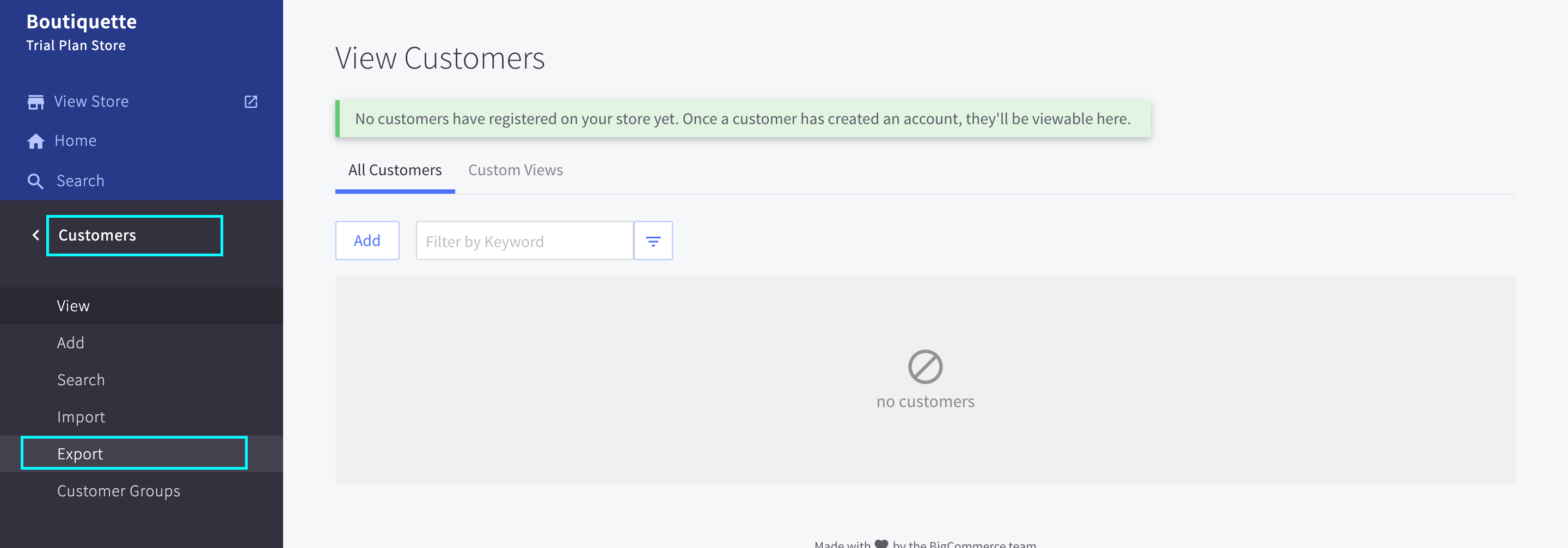Image resolution: width=1568 pixels, height=548 pixels.
Task: Switch to the Custom Views tab
Action: coord(515,170)
